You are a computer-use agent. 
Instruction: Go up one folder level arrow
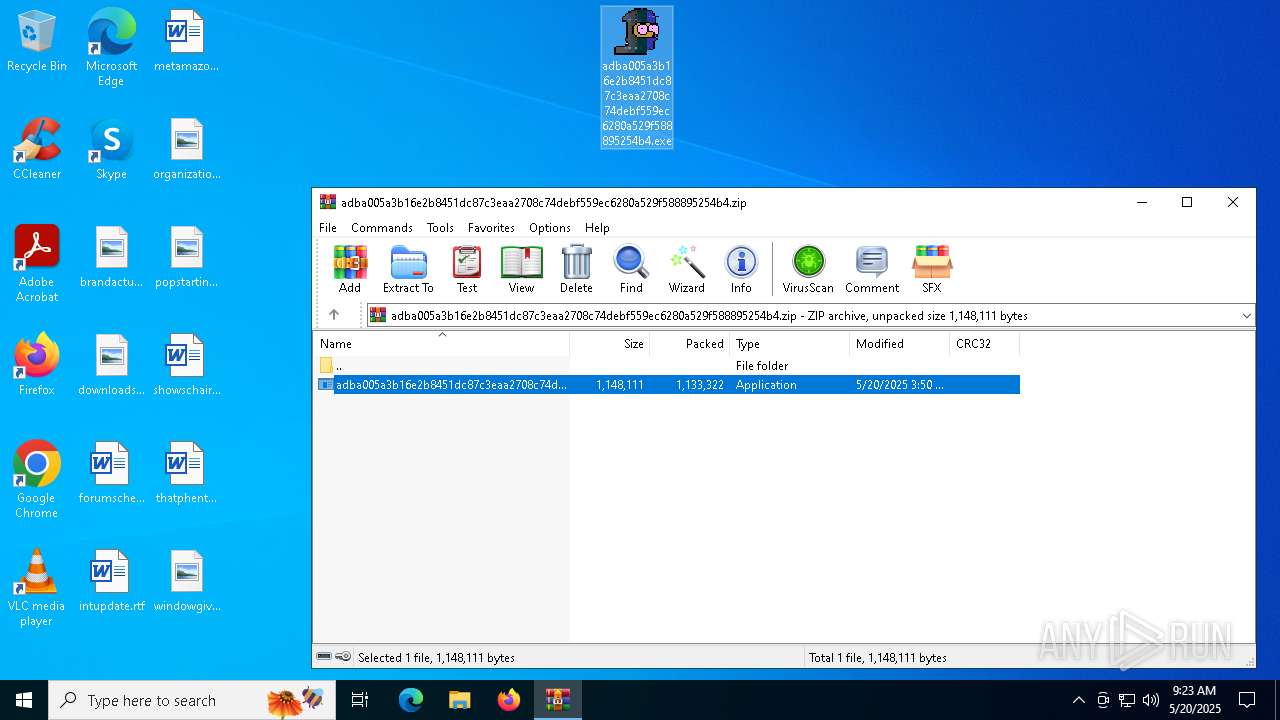[334, 315]
